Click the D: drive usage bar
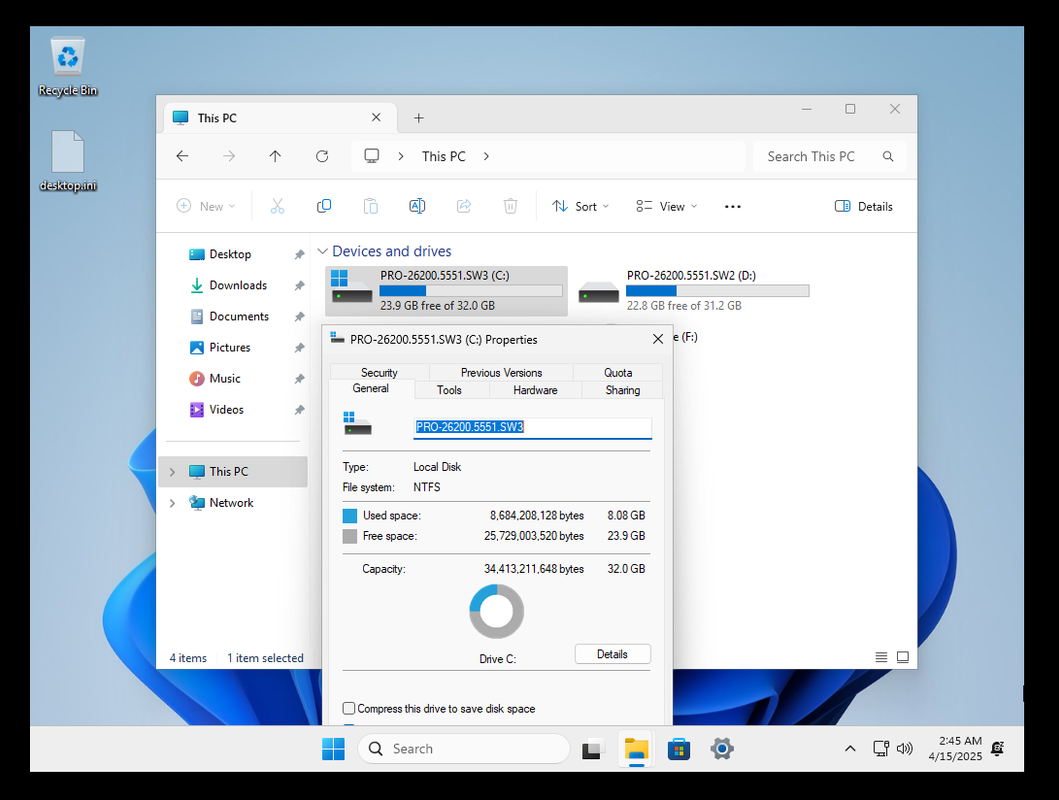This screenshot has height=800, width=1059. [x=717, y=291]
